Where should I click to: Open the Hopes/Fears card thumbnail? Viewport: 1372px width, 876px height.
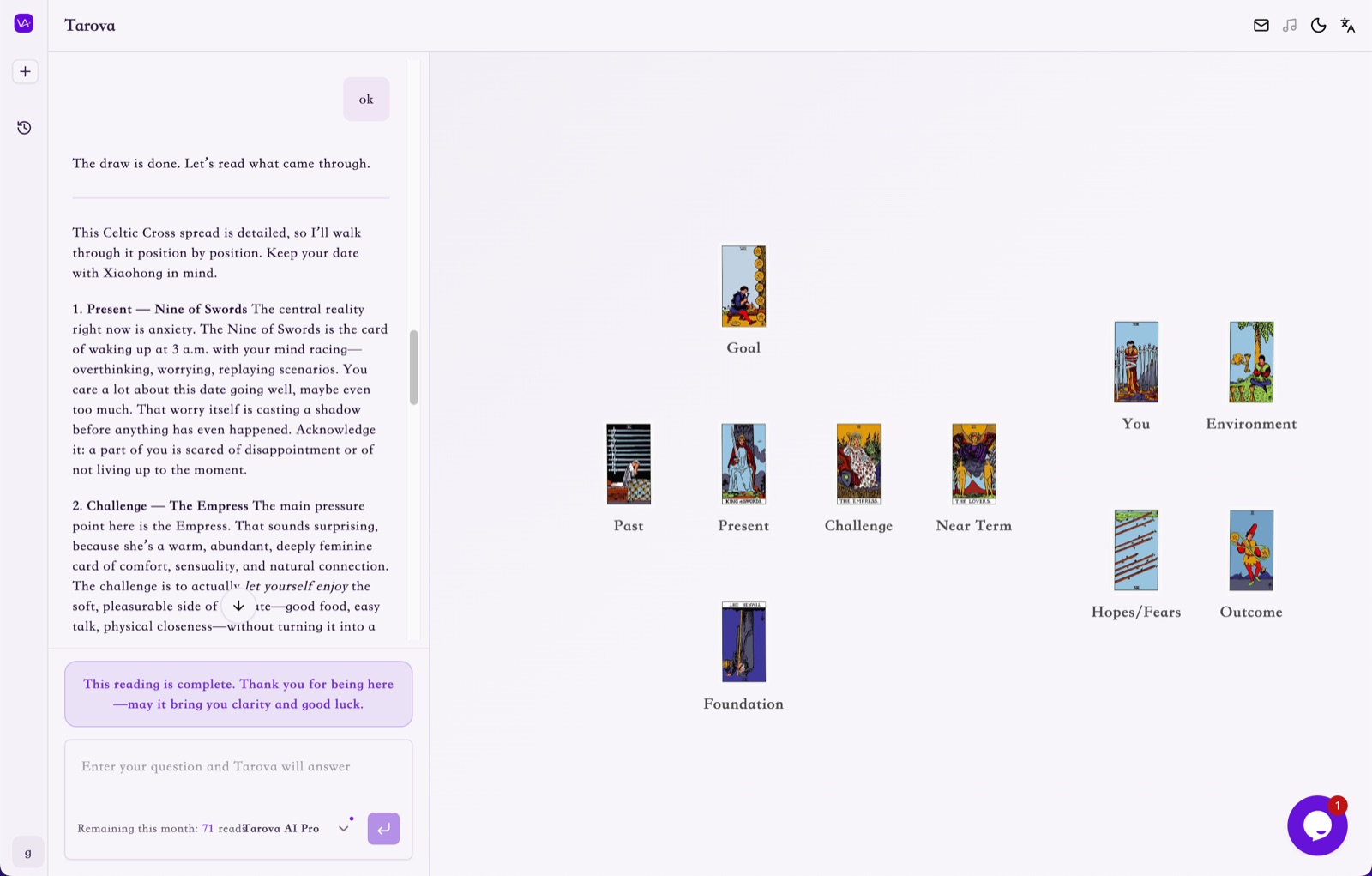(1136, 550)
